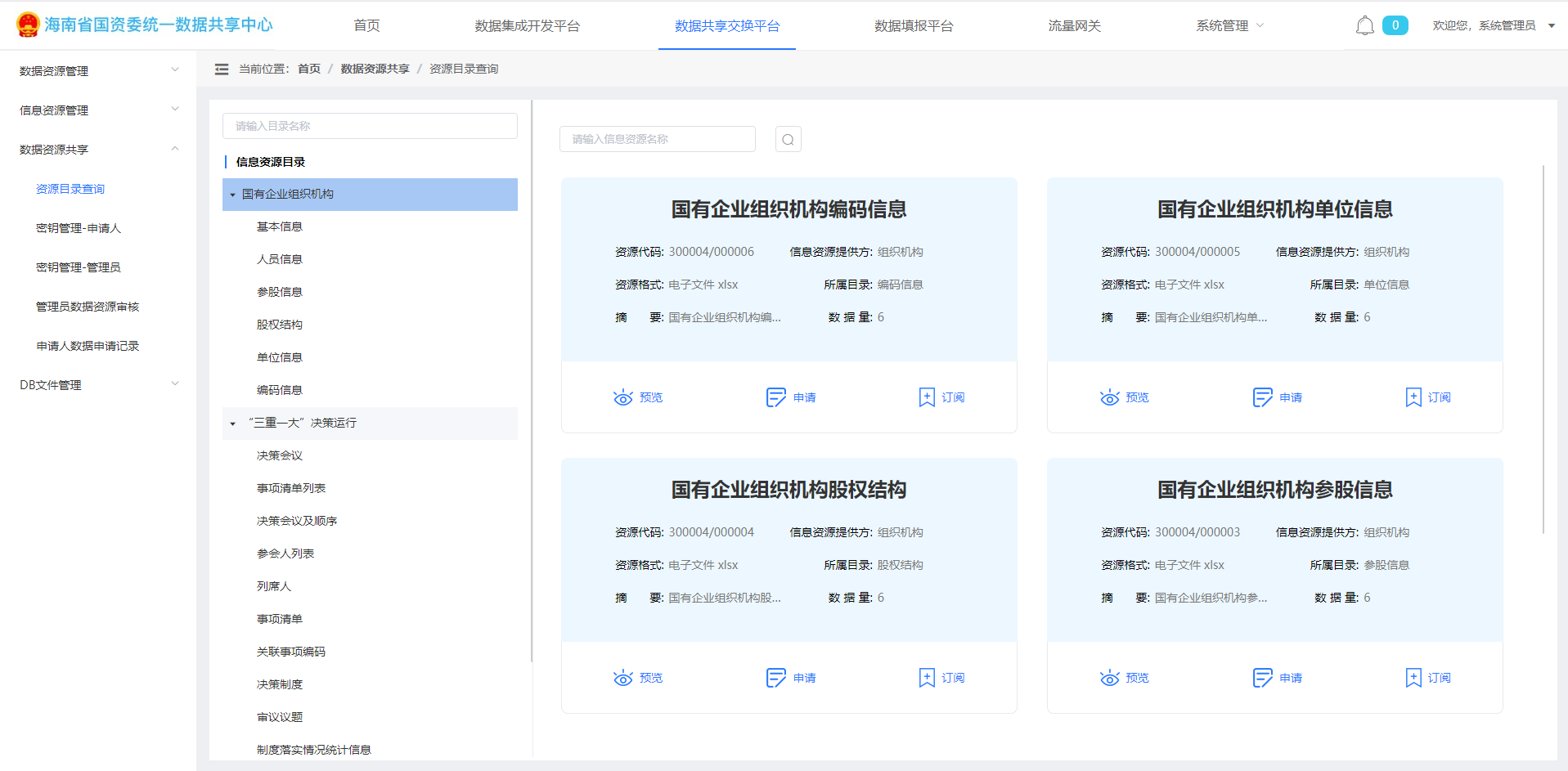This screenshot has height=771, width=1568.
Task: Open 资源目录查询 in the sidebar
Action: coord(70,189)
